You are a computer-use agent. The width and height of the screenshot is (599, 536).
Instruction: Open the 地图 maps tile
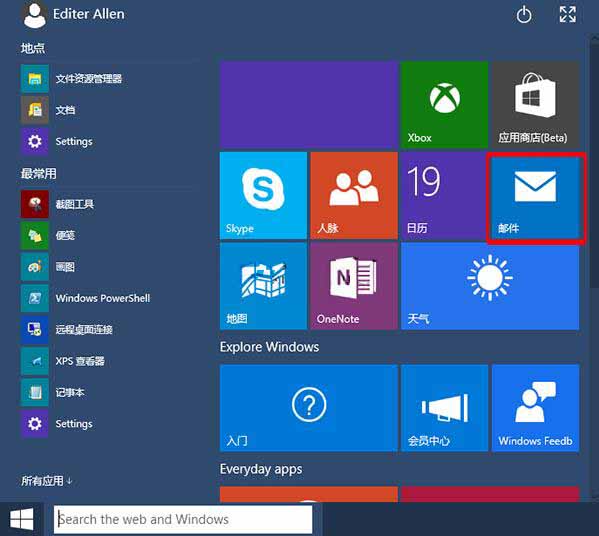pyautogui.click(x=263, y=286)
